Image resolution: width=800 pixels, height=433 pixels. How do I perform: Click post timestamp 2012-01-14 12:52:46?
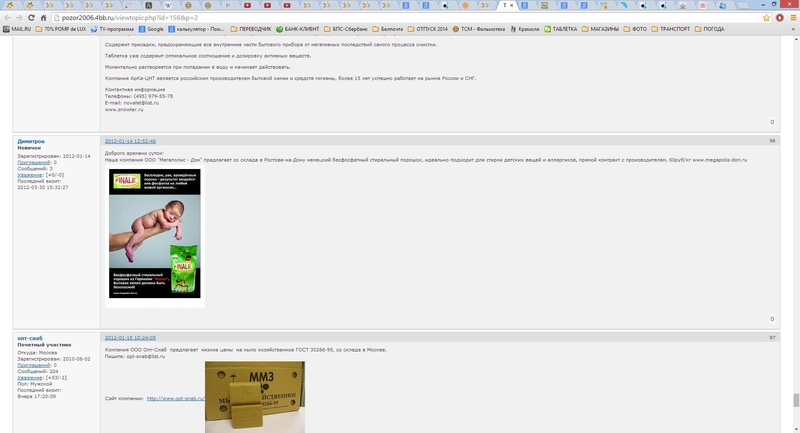point(130,141)
